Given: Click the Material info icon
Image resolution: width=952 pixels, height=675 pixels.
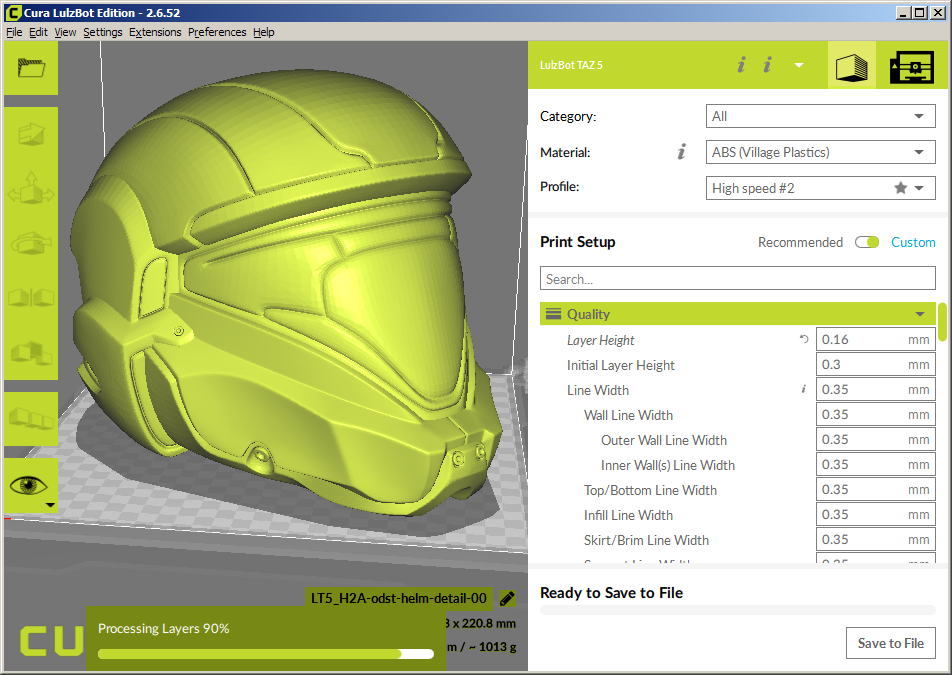Looking at the screenshot, I should click(682, 152).
